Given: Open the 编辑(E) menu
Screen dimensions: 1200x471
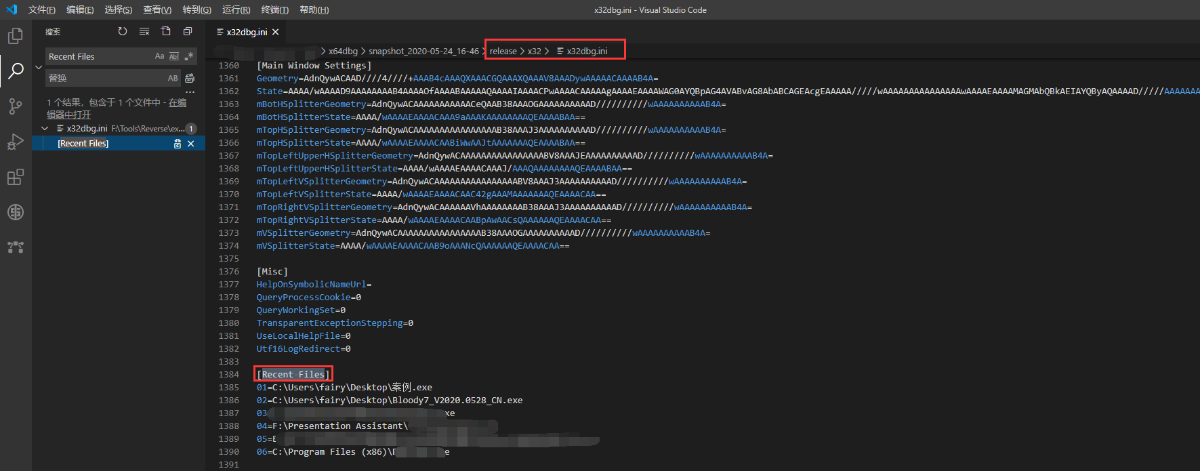Looking at the screenshot, I should [x=80, y=9].
